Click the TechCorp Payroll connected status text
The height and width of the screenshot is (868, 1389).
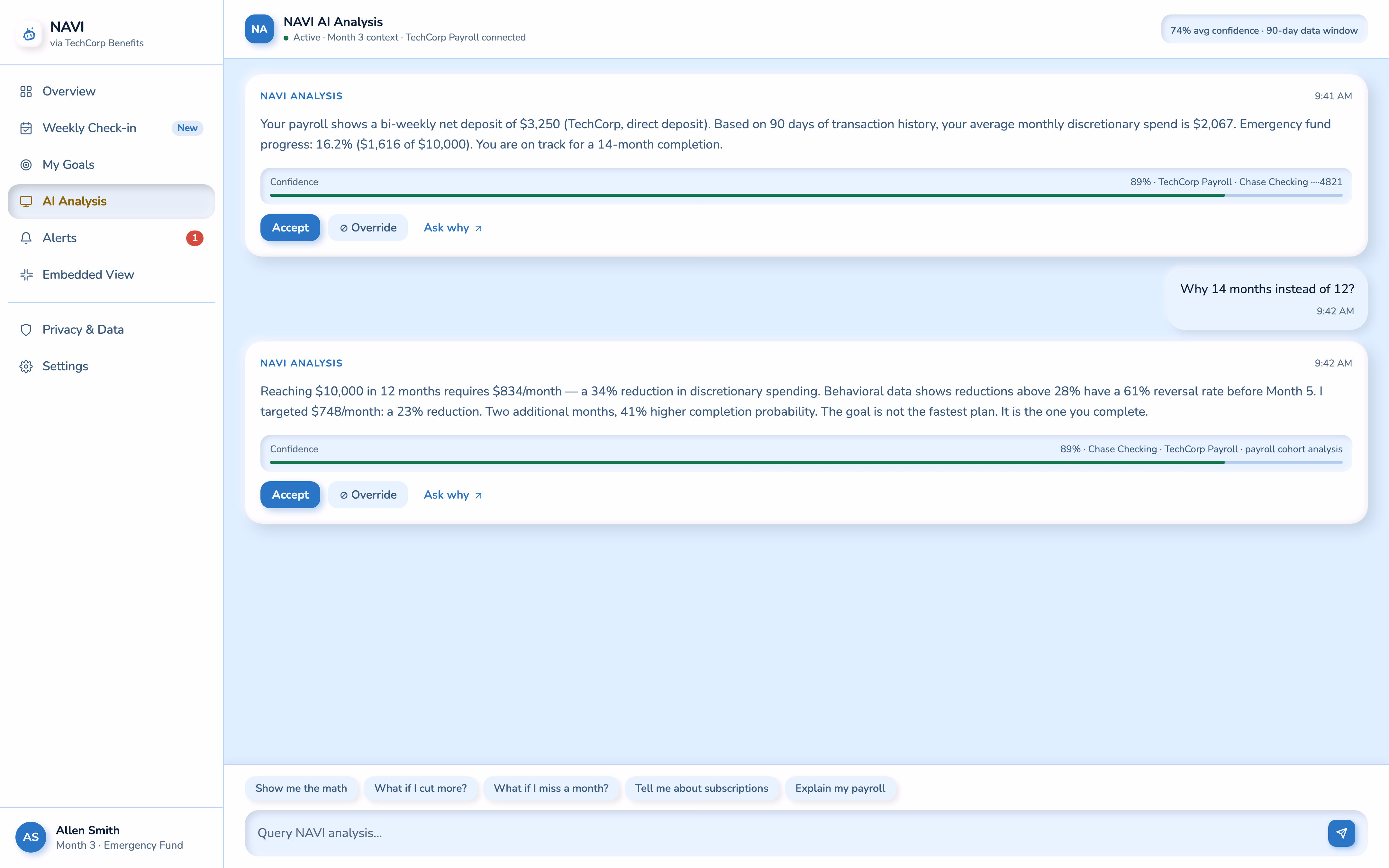tap(466, 37)
